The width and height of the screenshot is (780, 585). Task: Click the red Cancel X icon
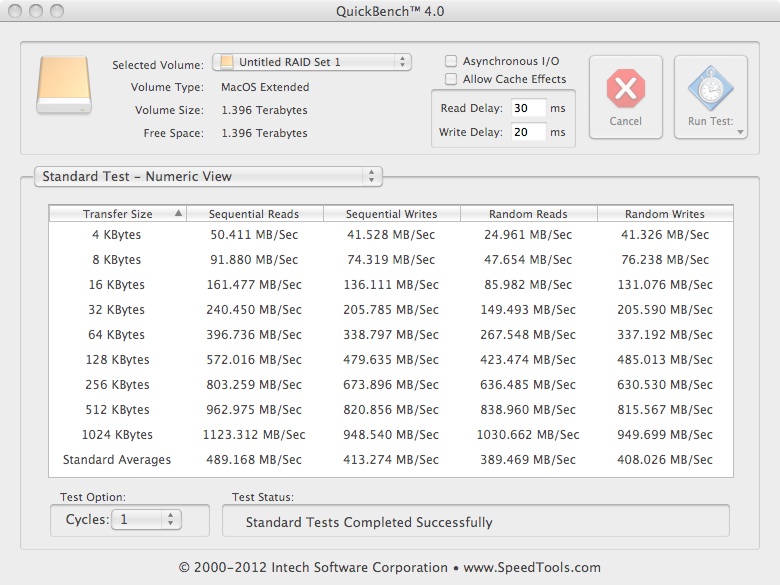click(x=626, y=89)
